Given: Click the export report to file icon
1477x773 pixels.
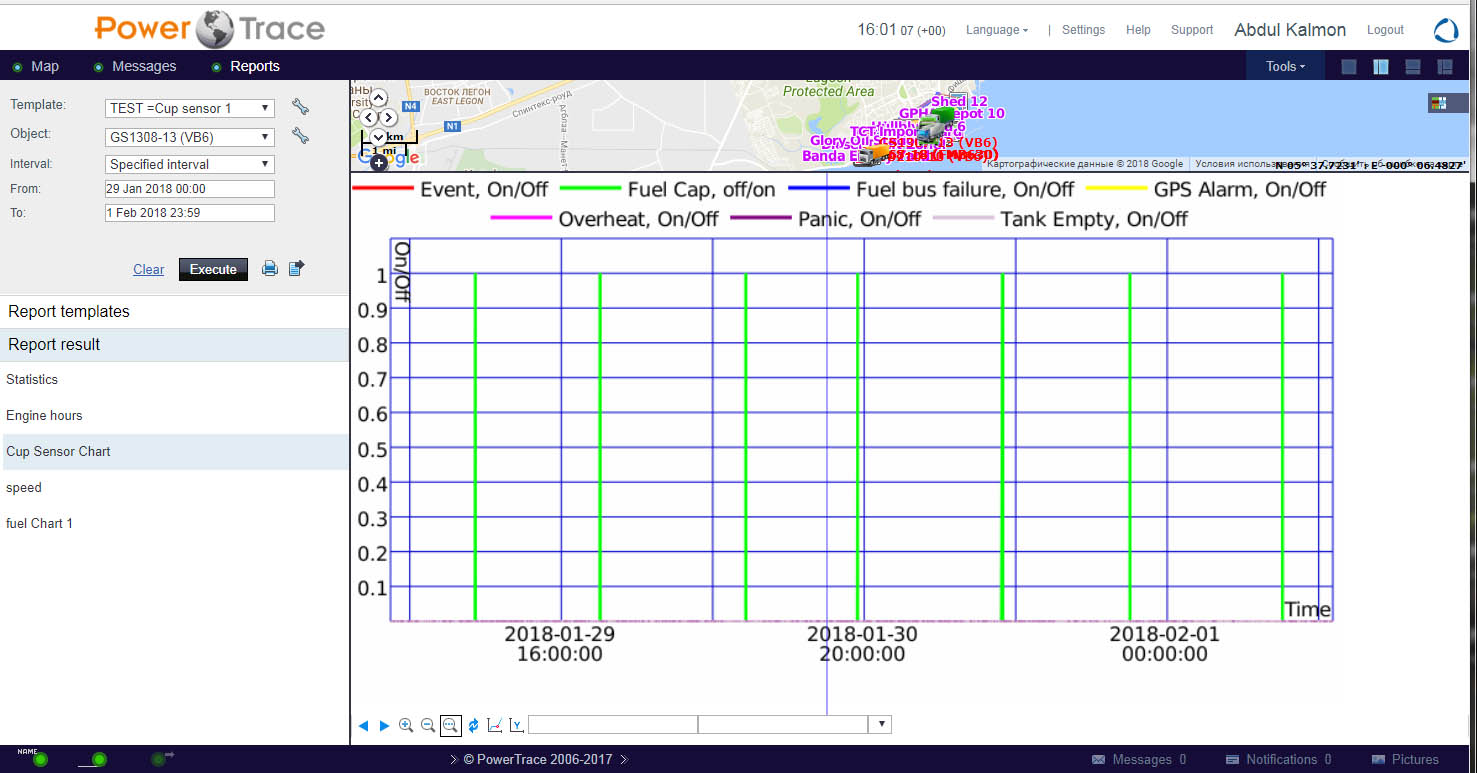Looking at the screenshot, I should pyautogui.click(x=296, y=268).
